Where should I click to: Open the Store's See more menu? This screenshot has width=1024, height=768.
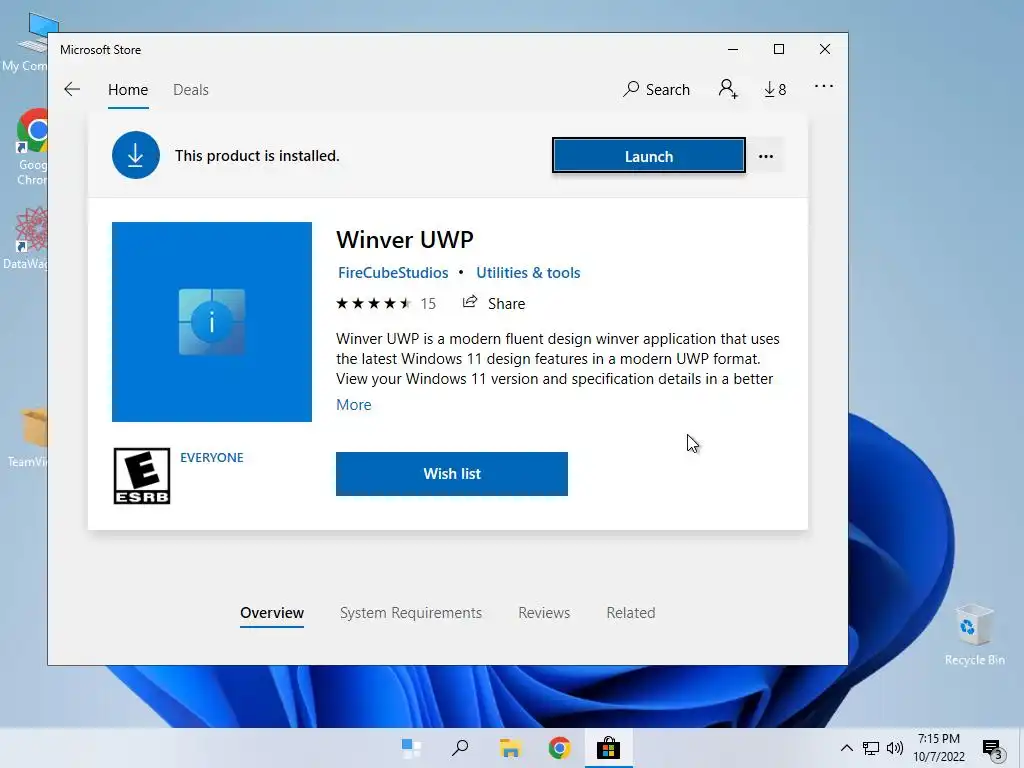pyautogui.click(x=824, y=86)
